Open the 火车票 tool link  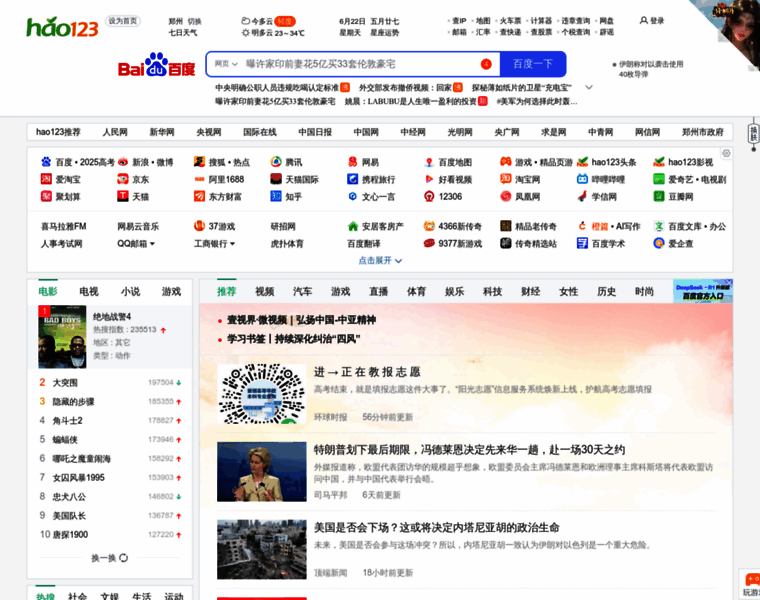coord(510,21)
